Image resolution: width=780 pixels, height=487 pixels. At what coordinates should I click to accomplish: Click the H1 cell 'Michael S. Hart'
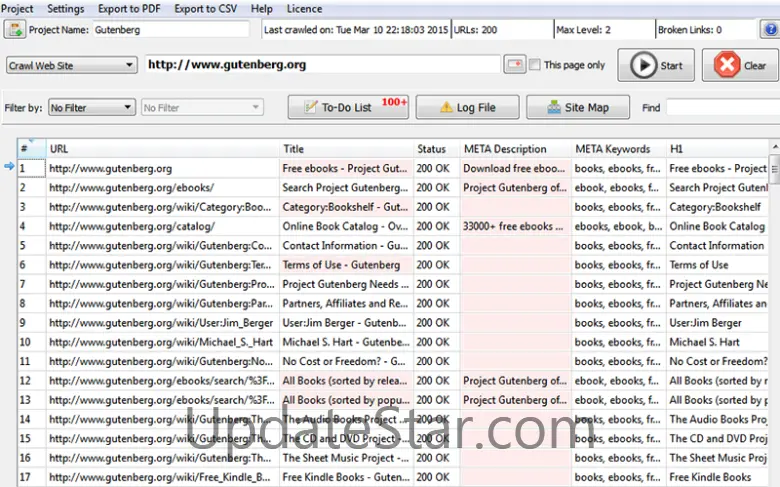717,342
